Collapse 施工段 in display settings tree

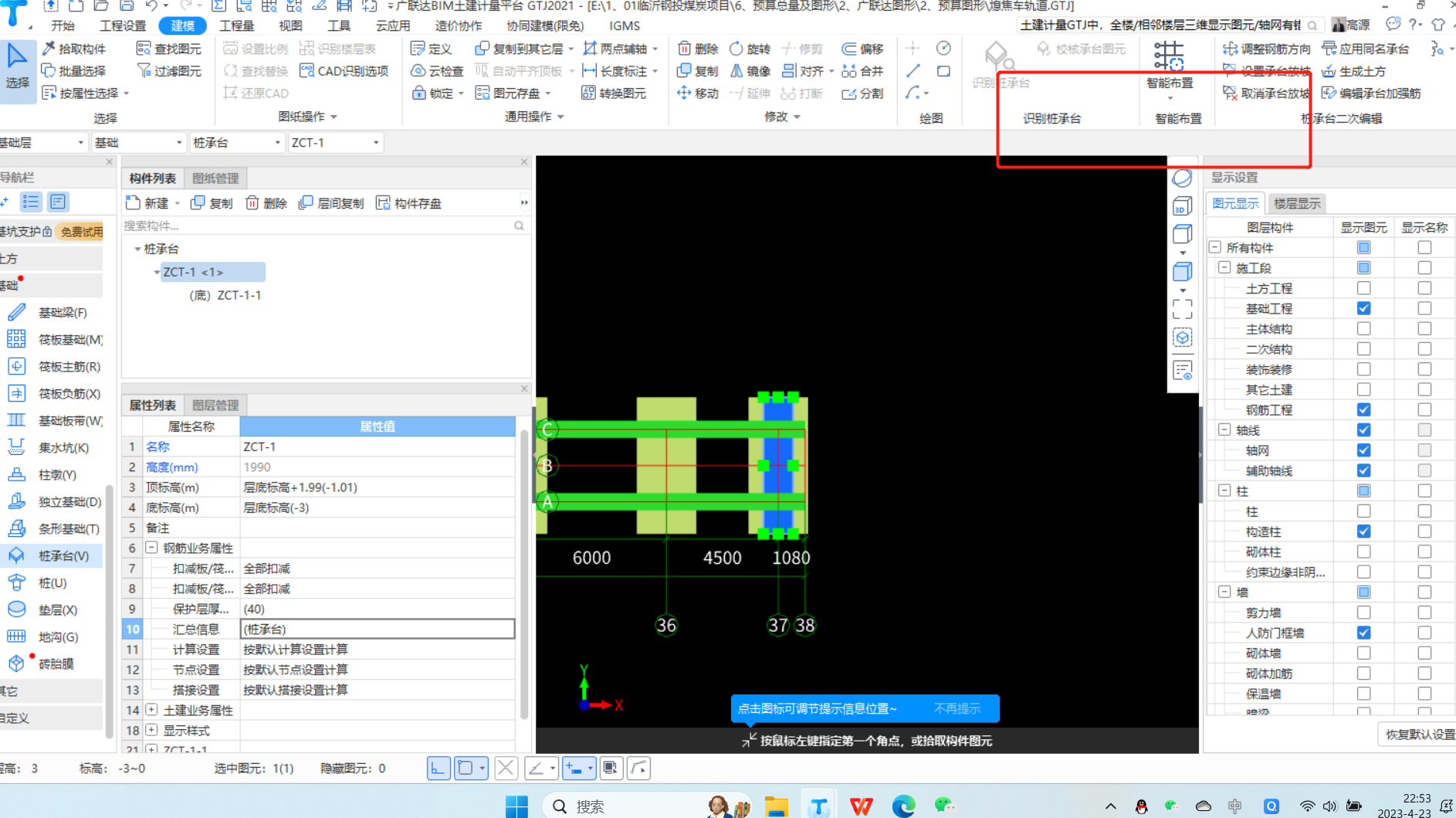pos(1224,268)
